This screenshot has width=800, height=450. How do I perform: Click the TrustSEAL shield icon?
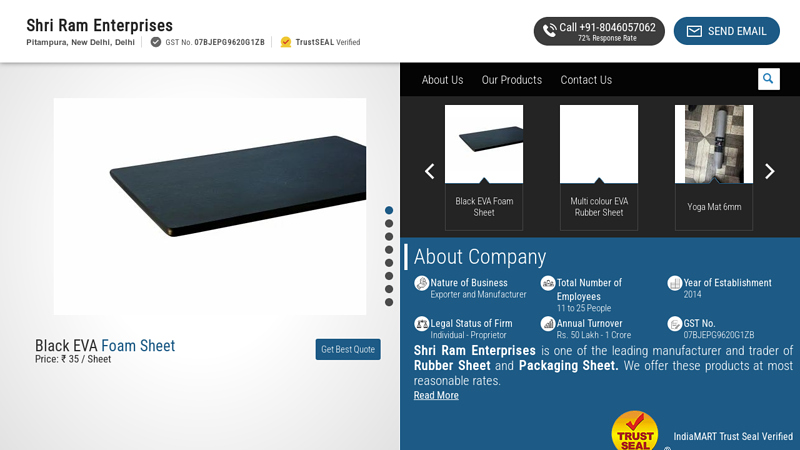tap(286, 42)
